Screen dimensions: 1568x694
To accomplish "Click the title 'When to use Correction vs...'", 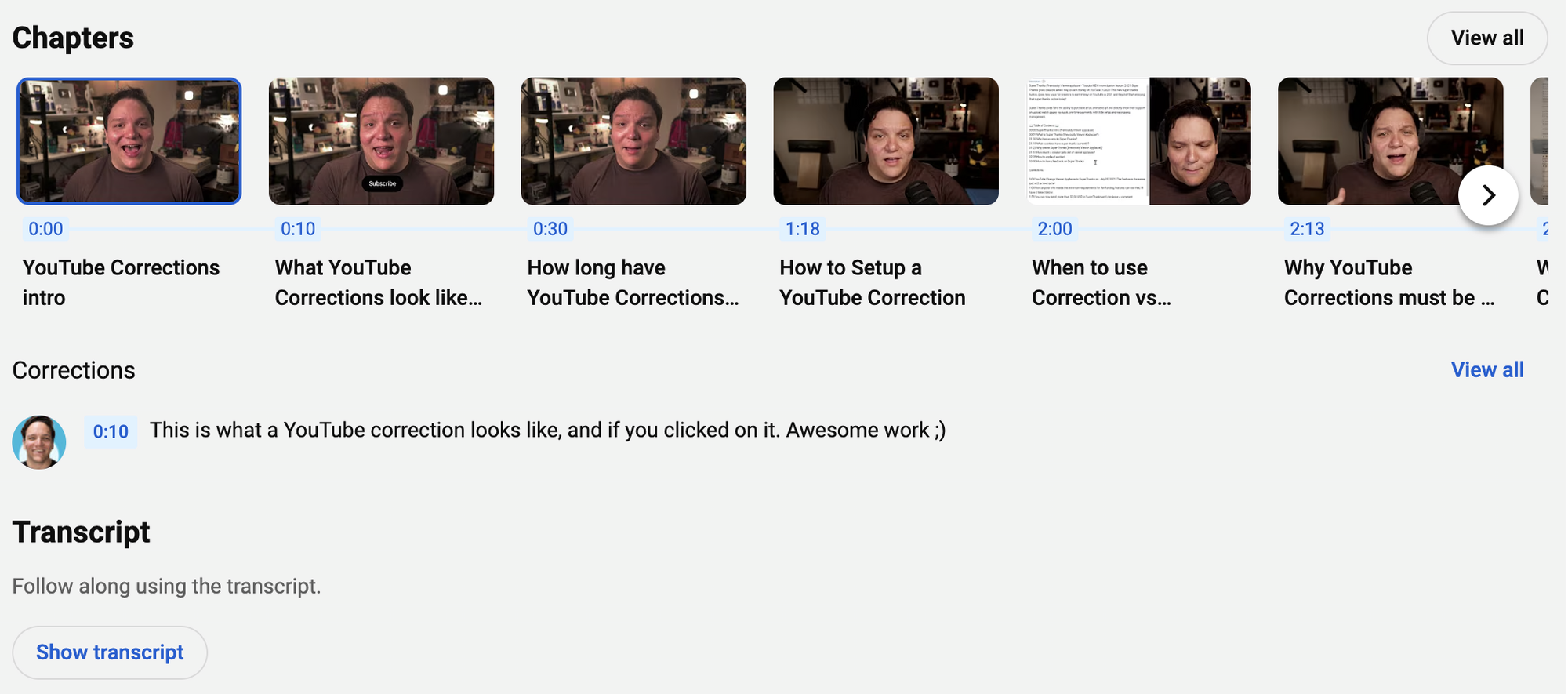I will point(1102,282).
